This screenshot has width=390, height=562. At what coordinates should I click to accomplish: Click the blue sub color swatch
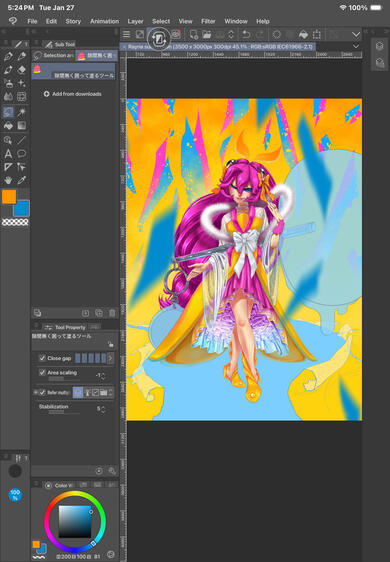[x=22, y=208]
